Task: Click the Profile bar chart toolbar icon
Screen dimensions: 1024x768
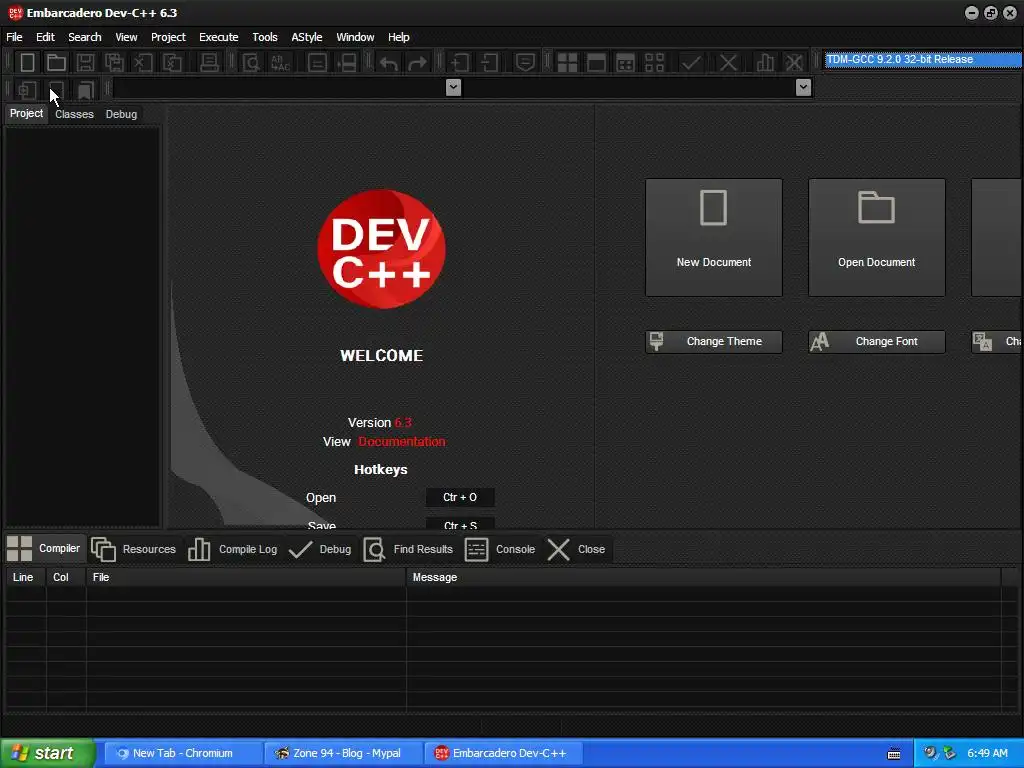Action: [765, 63]
